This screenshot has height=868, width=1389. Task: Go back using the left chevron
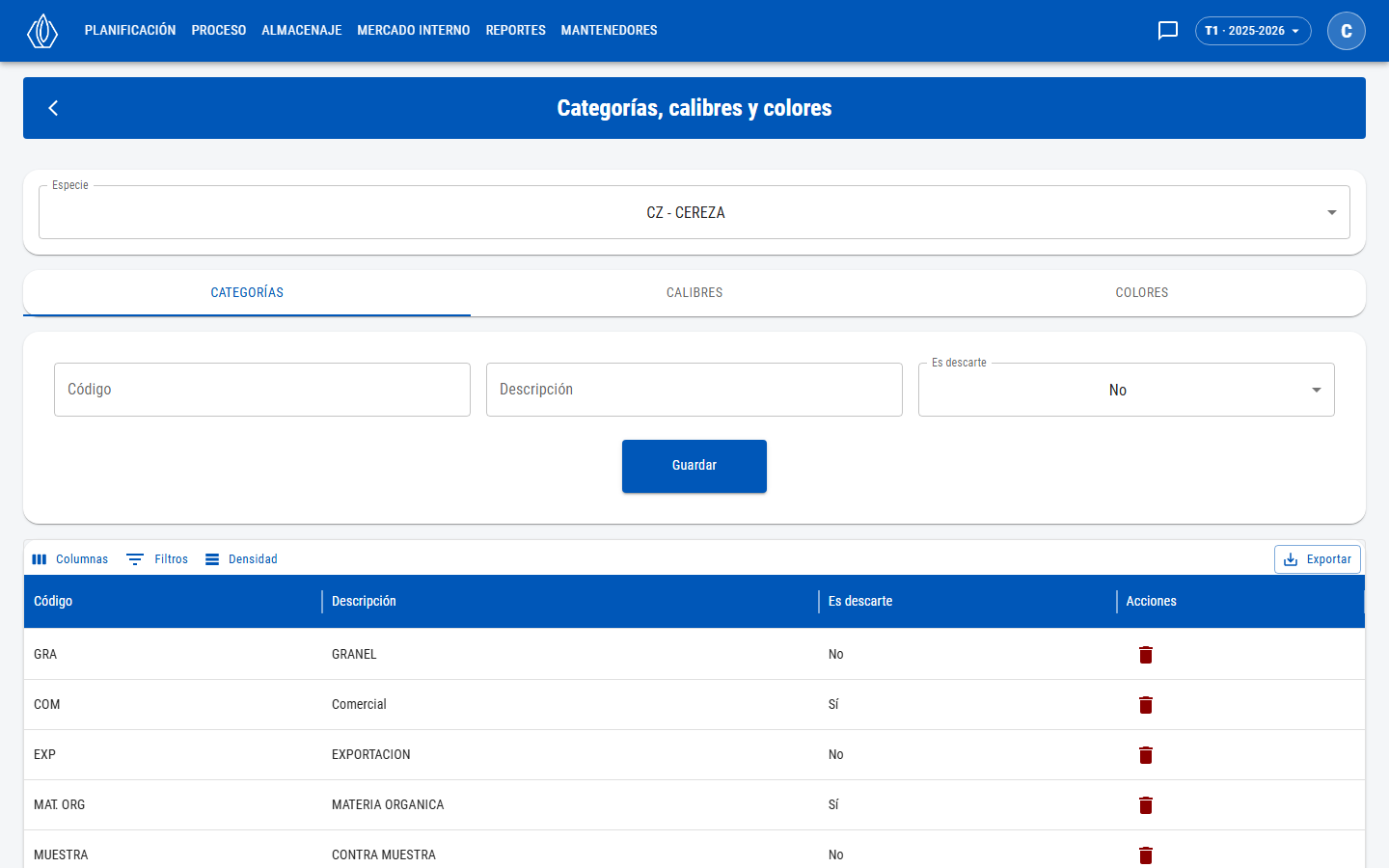(x=54, y=108)
